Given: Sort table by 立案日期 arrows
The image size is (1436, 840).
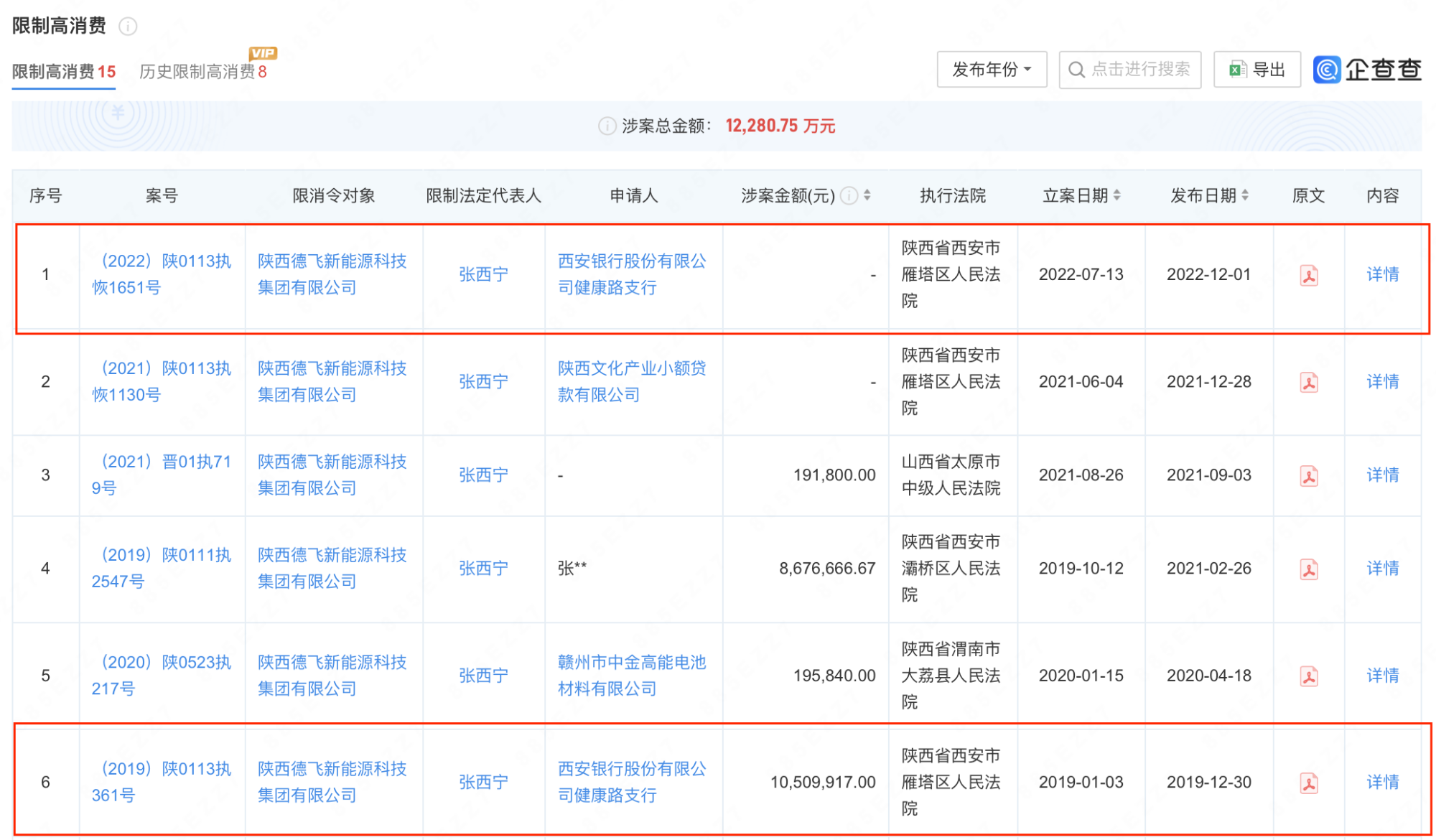Looking at the screenshot, I should point(1116,195).
